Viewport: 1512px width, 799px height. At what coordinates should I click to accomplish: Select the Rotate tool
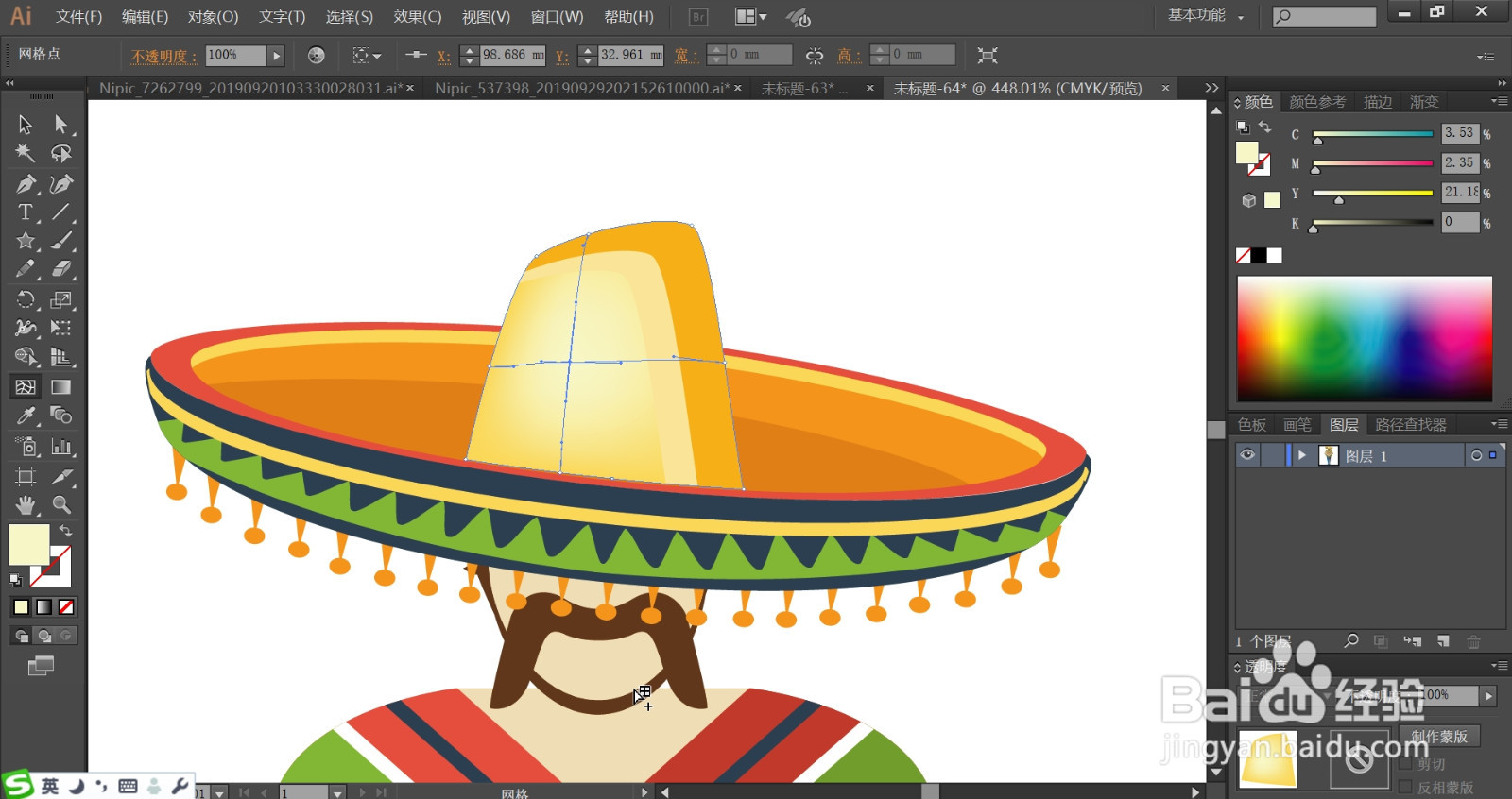26,300
